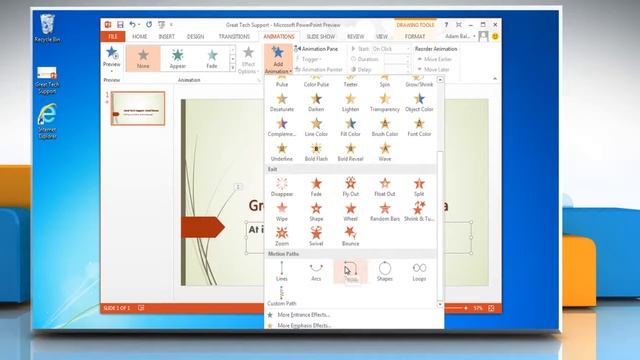The image size is (640, 360).
Task: Select the Random Bars exit effect
Action: tap(384, 212)
